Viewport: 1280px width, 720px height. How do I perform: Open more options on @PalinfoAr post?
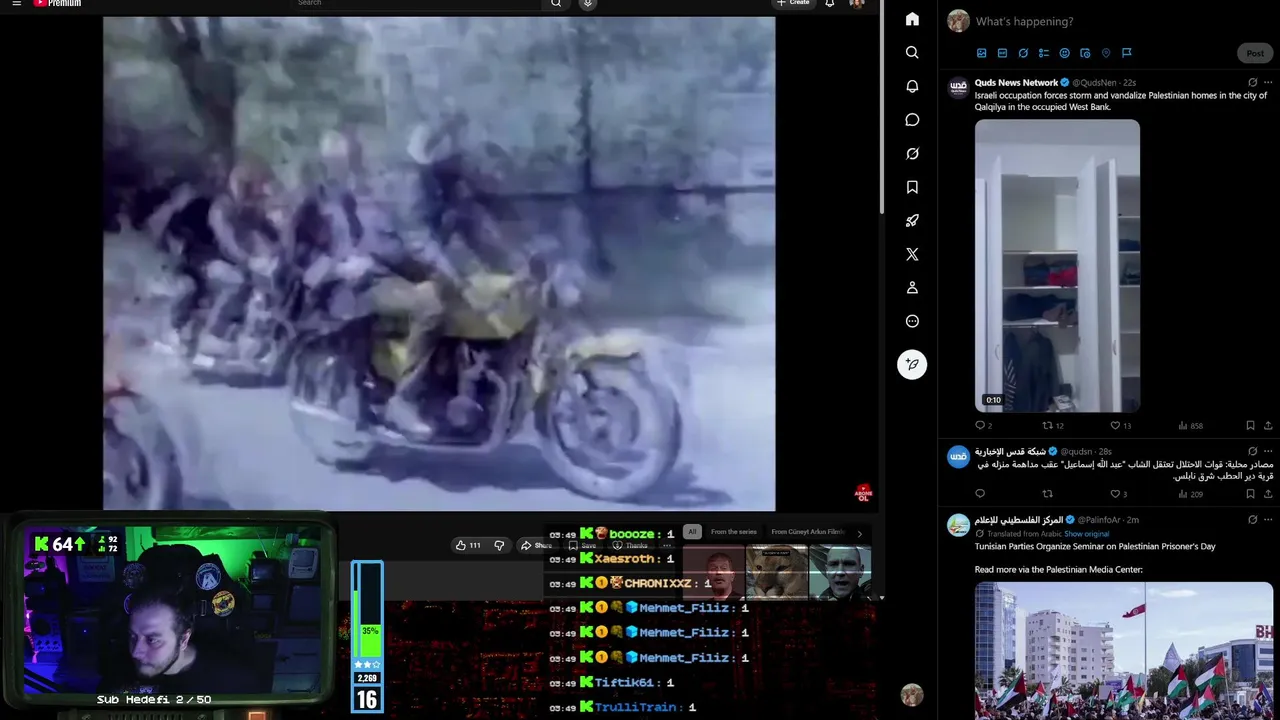pos(1268,520)
